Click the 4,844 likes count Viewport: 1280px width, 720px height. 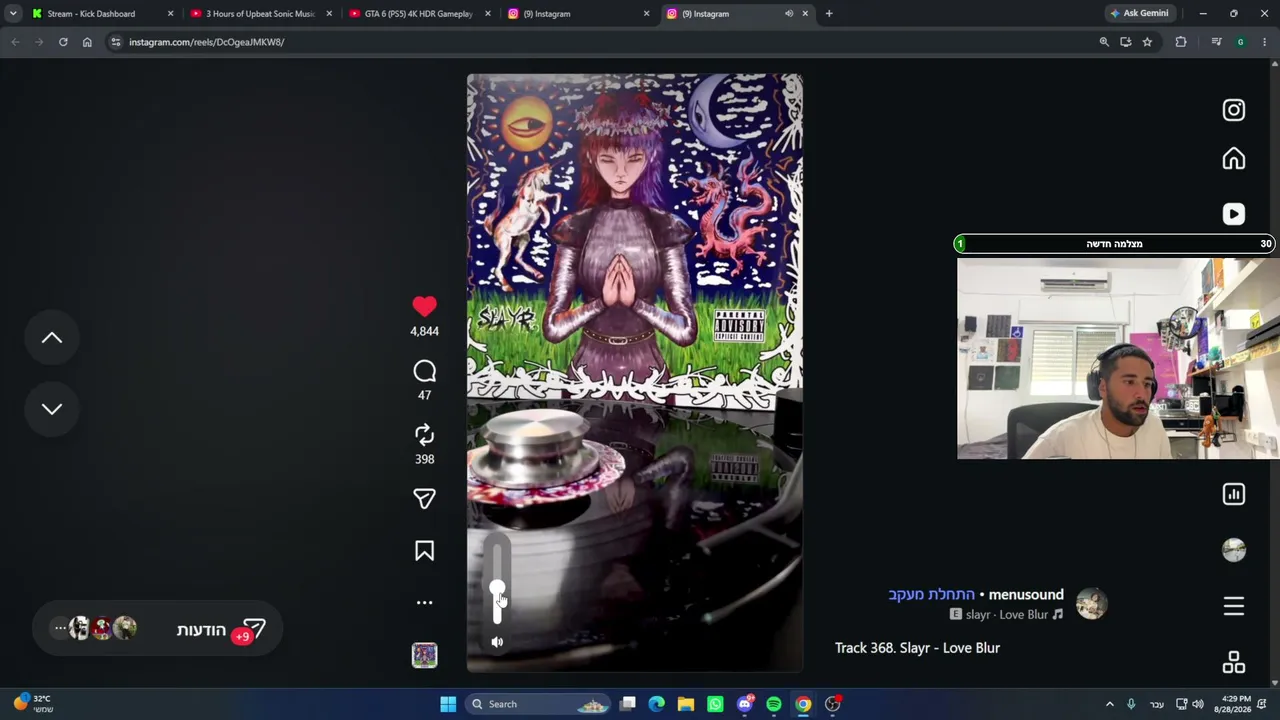click(x=424, y=331)
